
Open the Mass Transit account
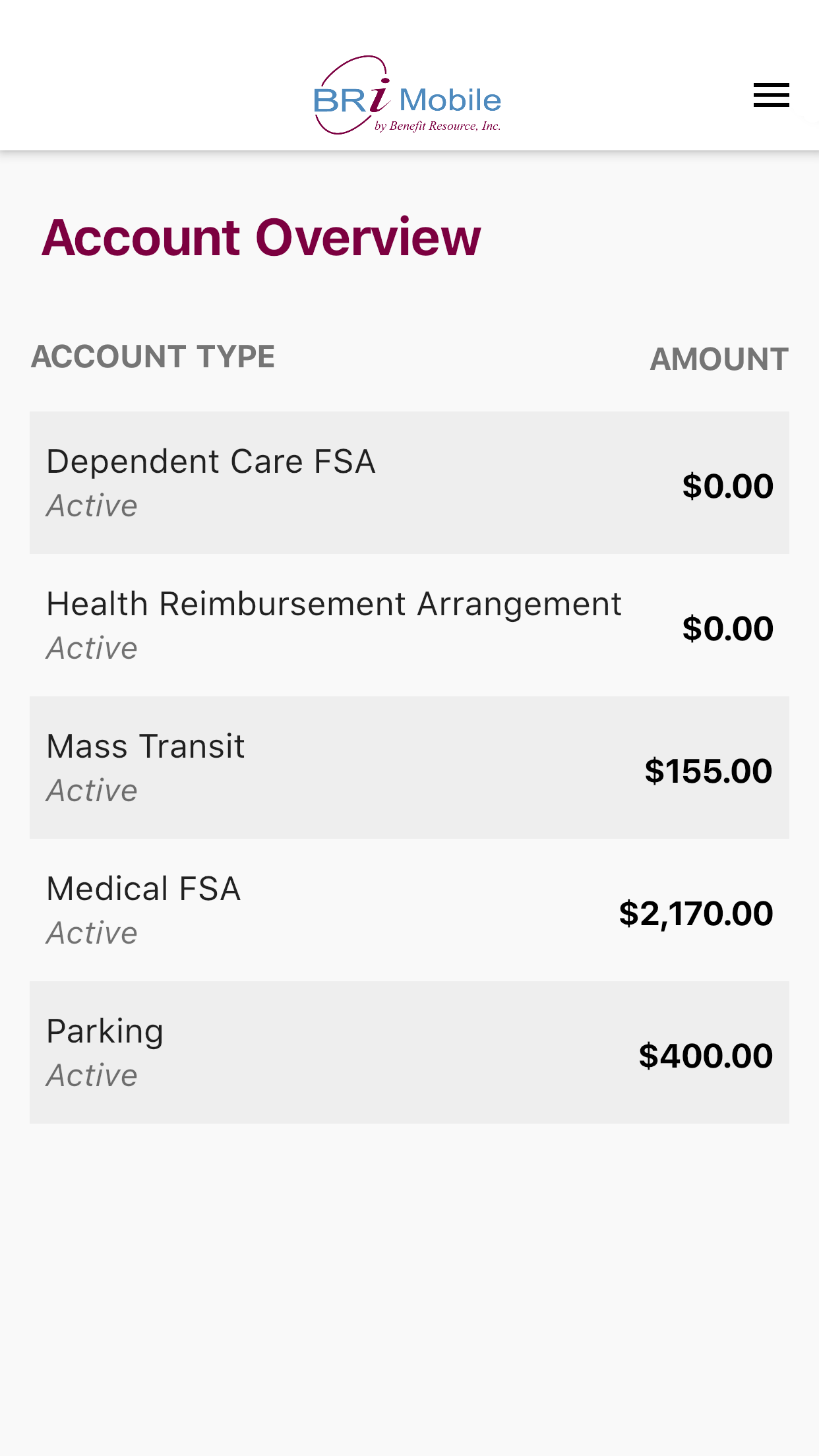pyautogui.click(x=146, y=746)
